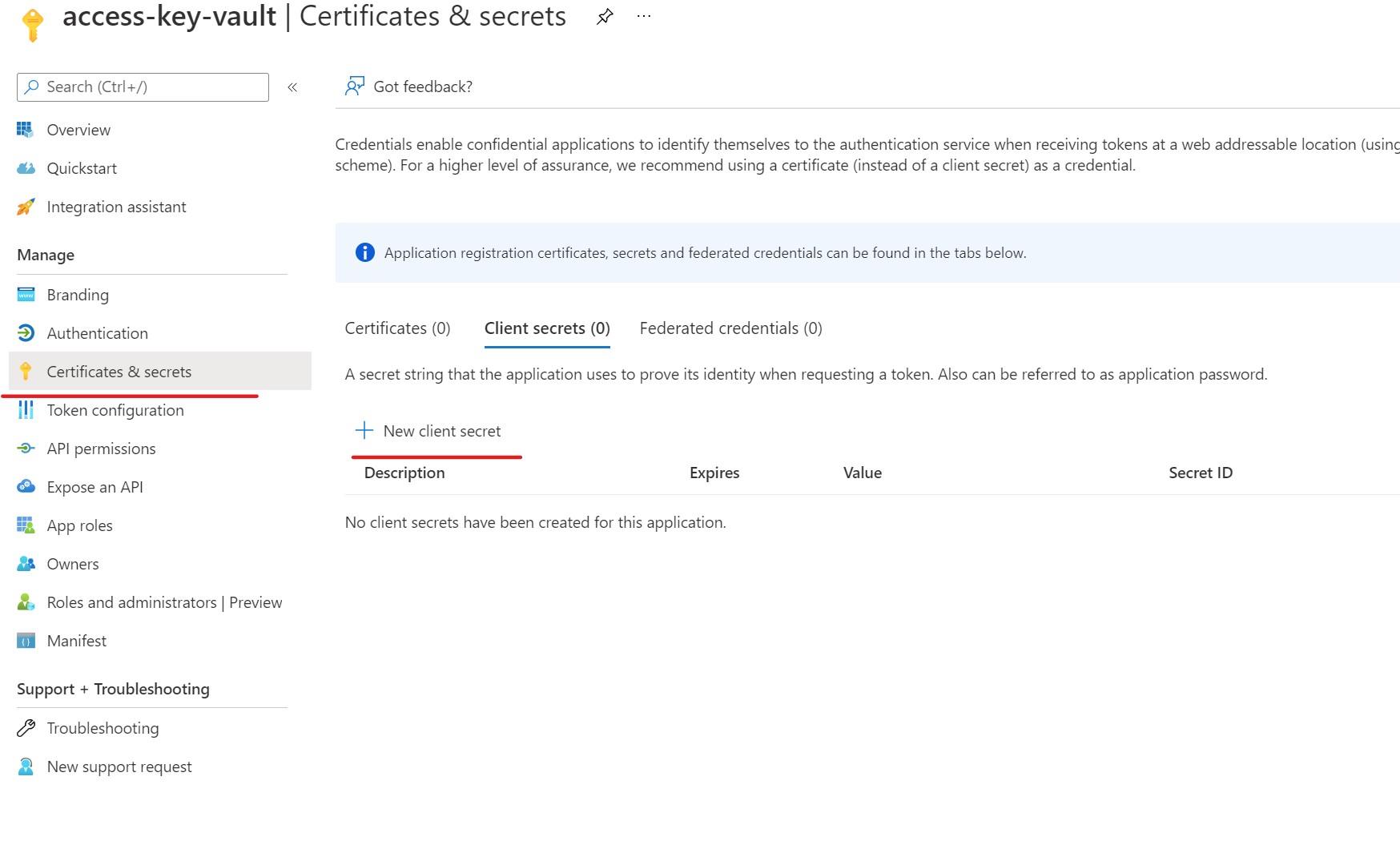Click the App roles icon
The height and width of the screenshot is (853, 1400).
26,525
